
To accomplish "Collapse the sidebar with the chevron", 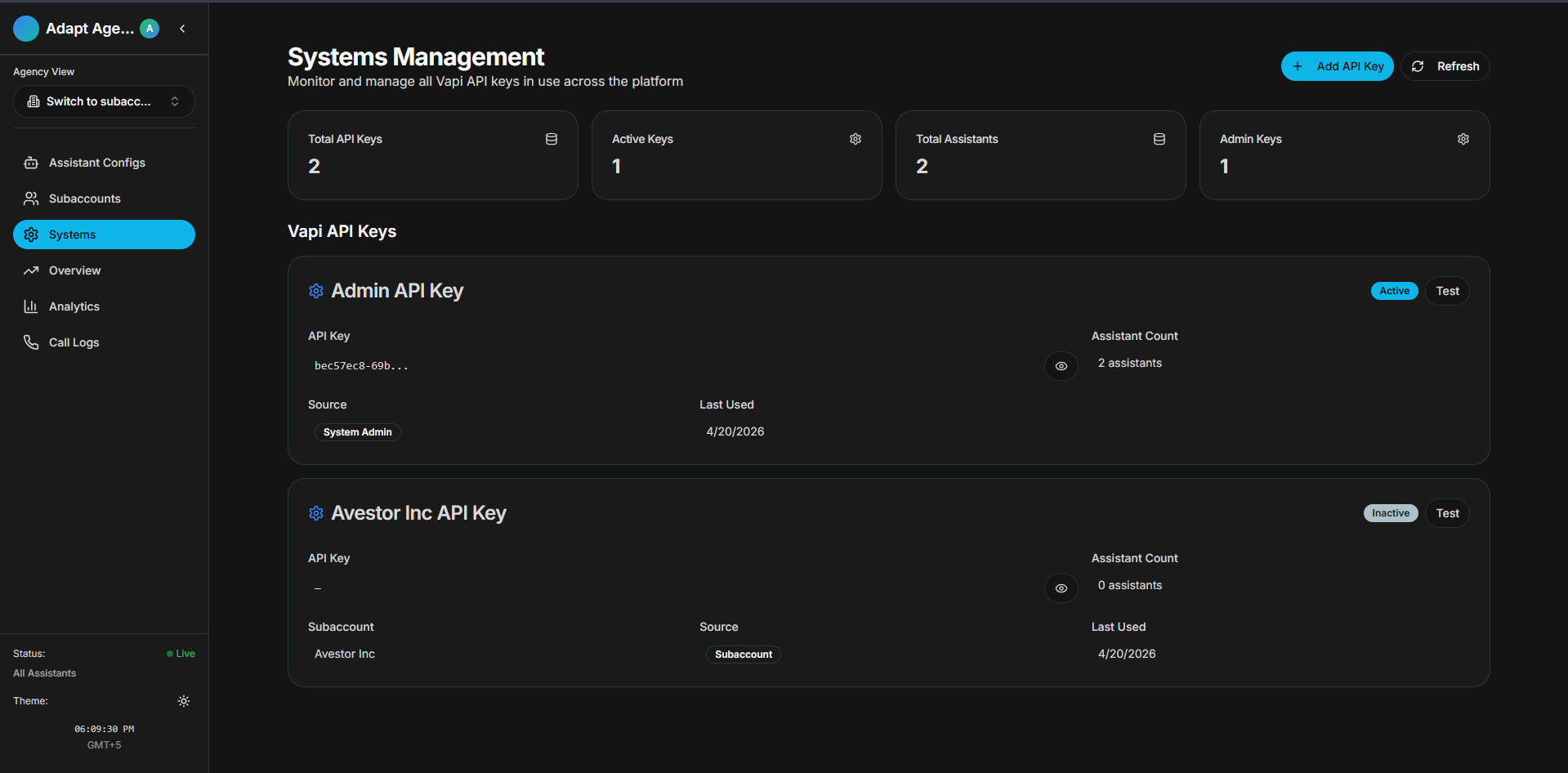I will (x=183, y=29).
